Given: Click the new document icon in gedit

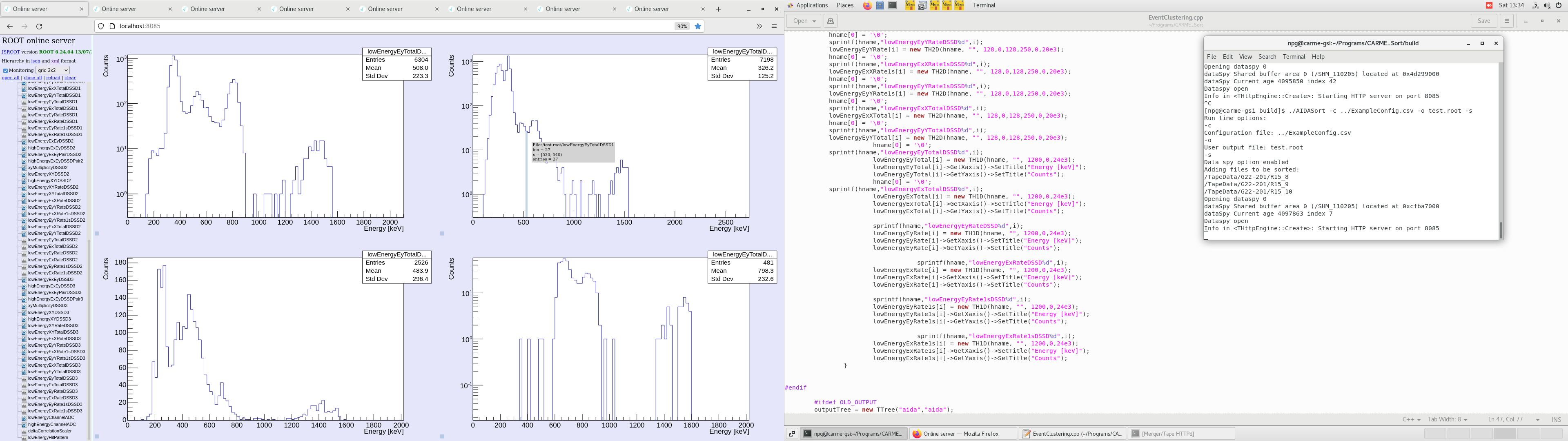Looking at the screenshot, I should click(830, 21).
